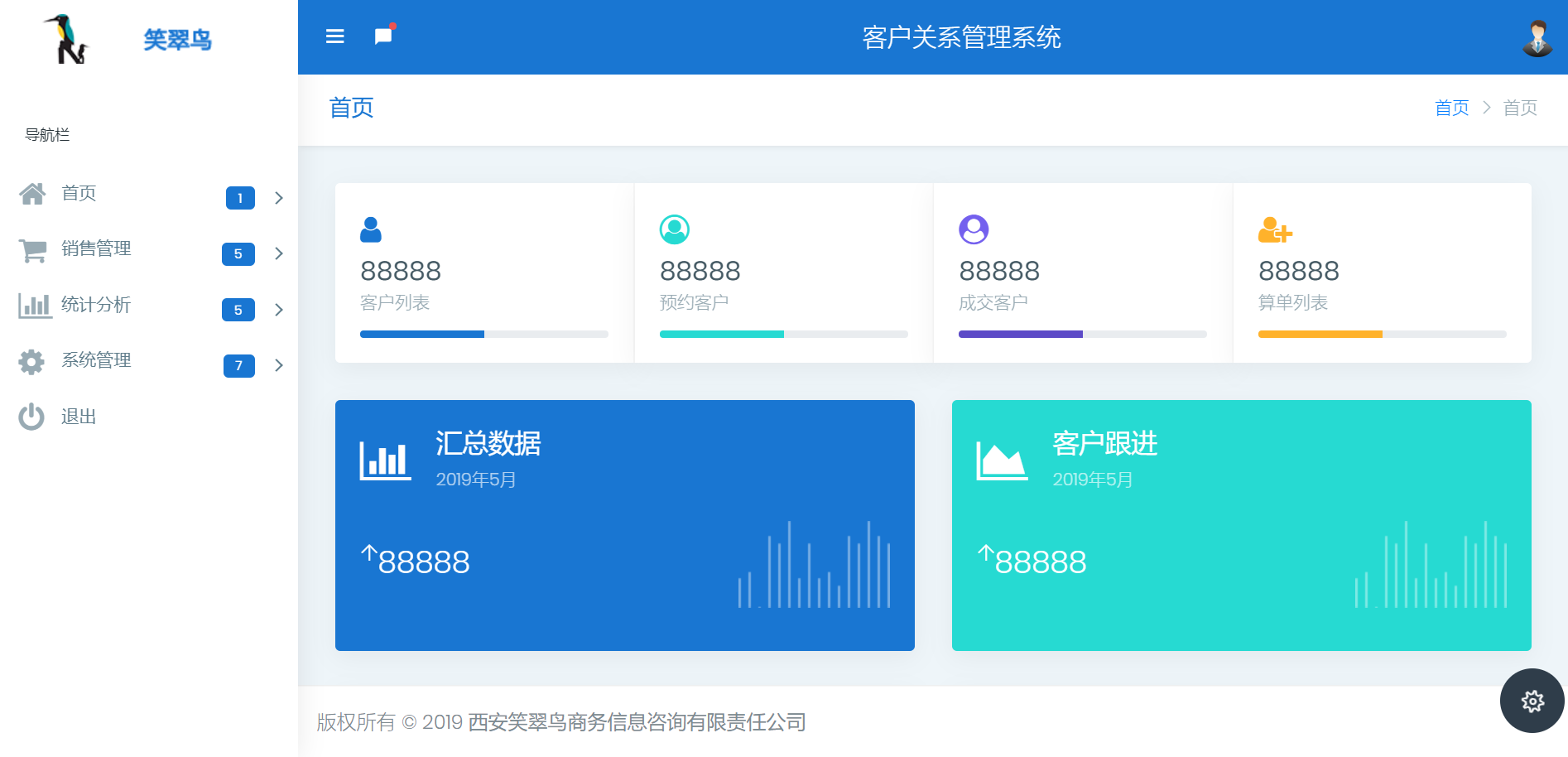Click the 笑翠鸟 kingfisher logo image

click(x=67, y=39)
